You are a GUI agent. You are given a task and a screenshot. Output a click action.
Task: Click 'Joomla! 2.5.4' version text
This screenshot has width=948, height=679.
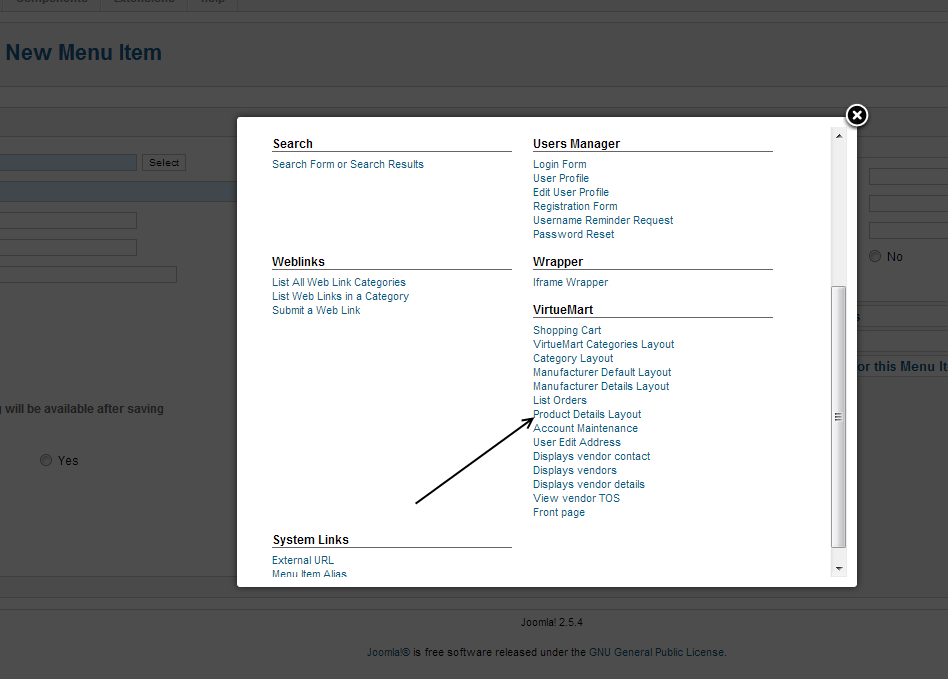(x=552, y=622)
